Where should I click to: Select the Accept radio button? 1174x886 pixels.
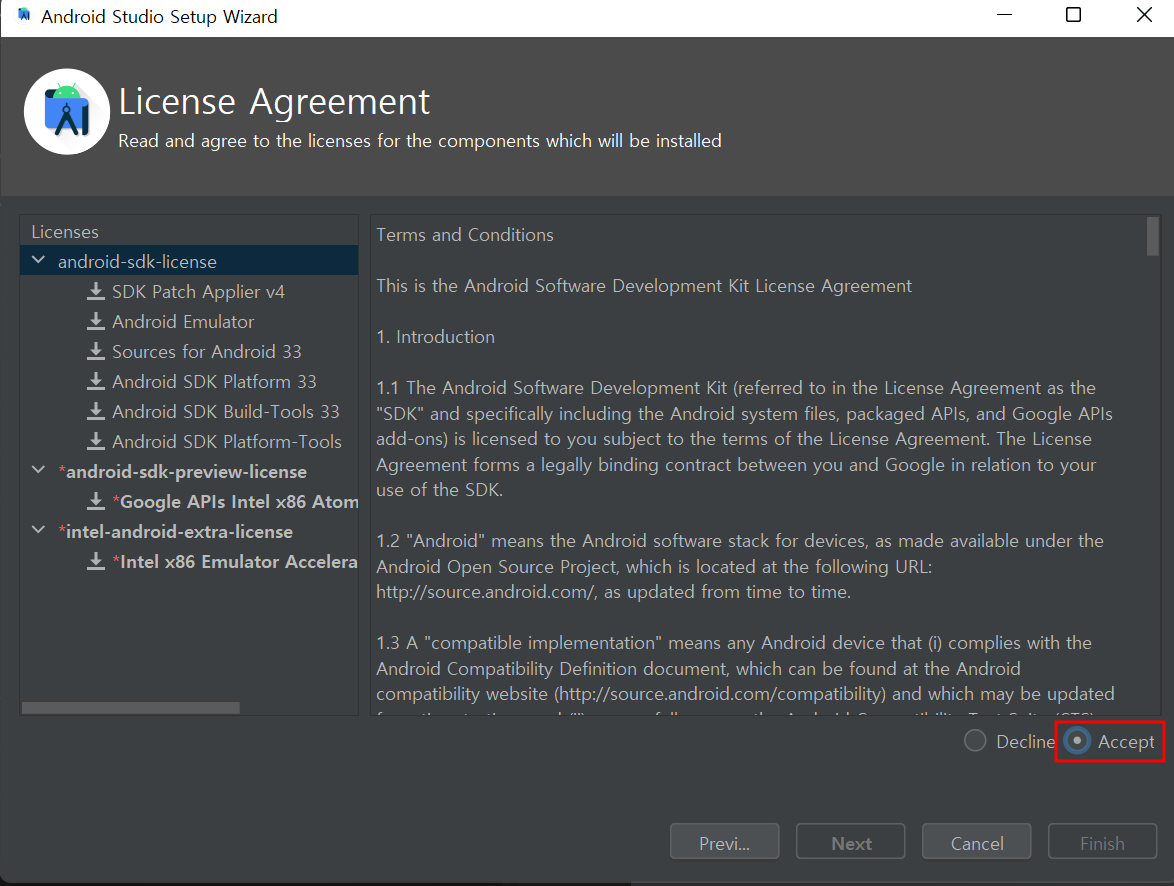pyautogui.click(x=1077, y=741)
